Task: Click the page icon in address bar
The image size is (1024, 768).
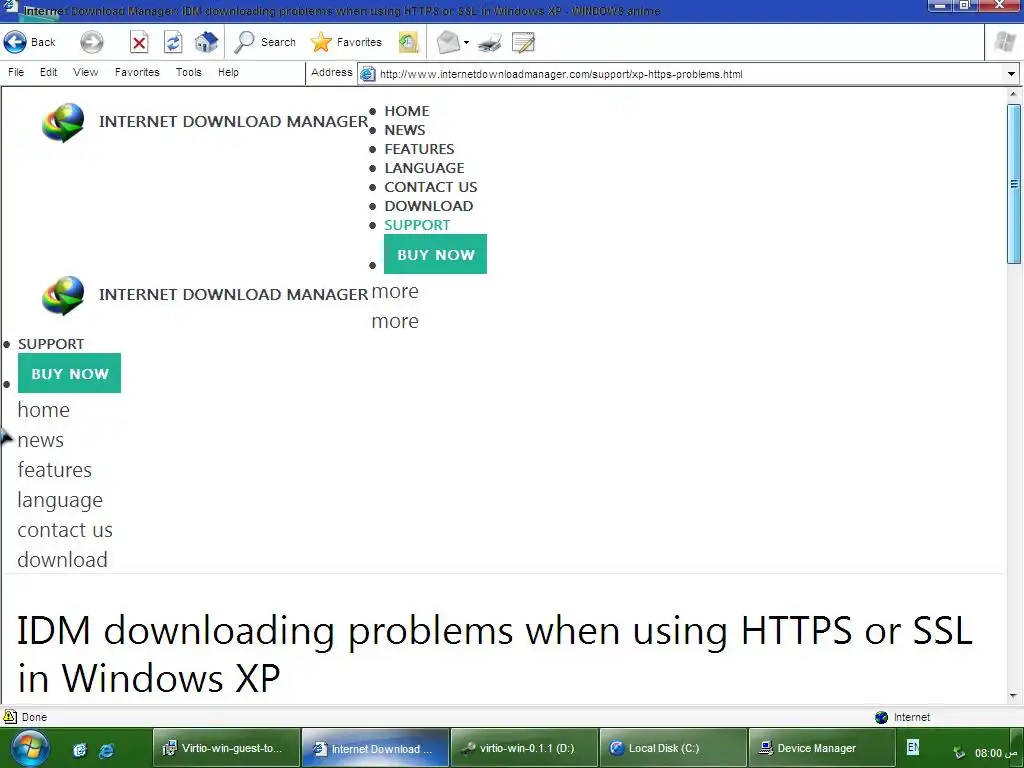Action: (368, 74)
